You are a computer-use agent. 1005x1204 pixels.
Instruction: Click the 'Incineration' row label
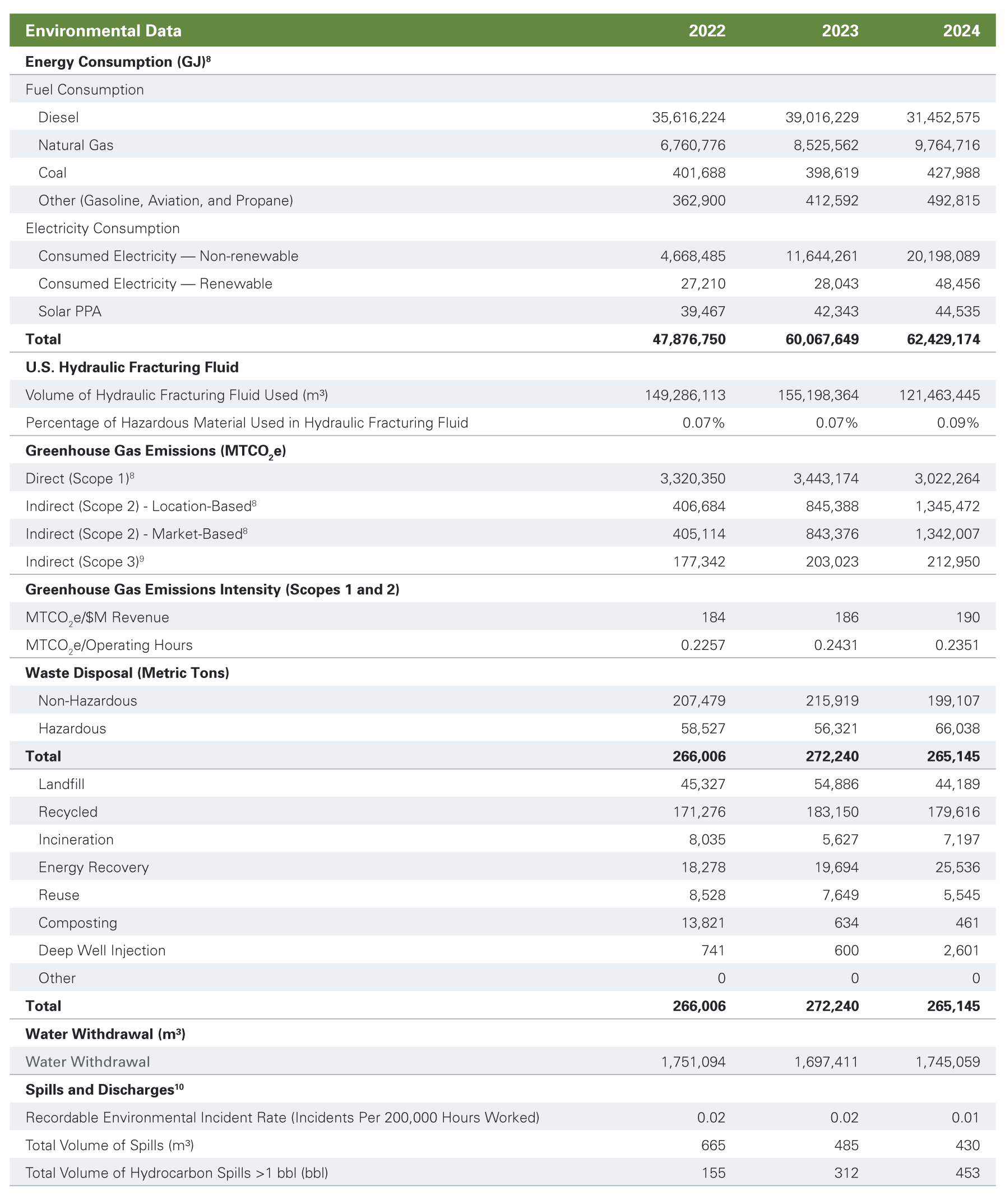click(76, 839)
